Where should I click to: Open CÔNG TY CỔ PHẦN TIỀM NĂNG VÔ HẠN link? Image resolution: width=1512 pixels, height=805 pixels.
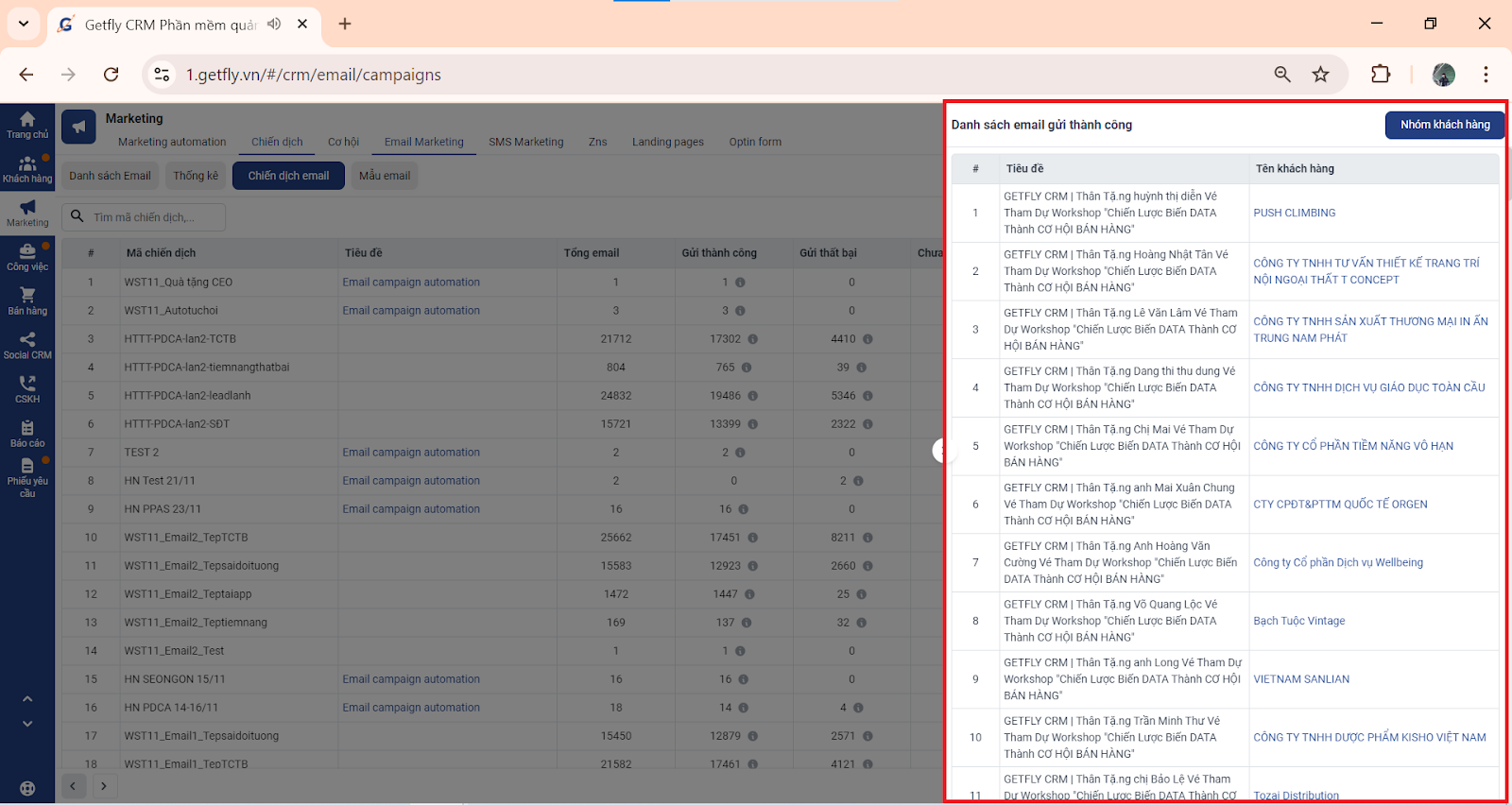coord(1353,446)
